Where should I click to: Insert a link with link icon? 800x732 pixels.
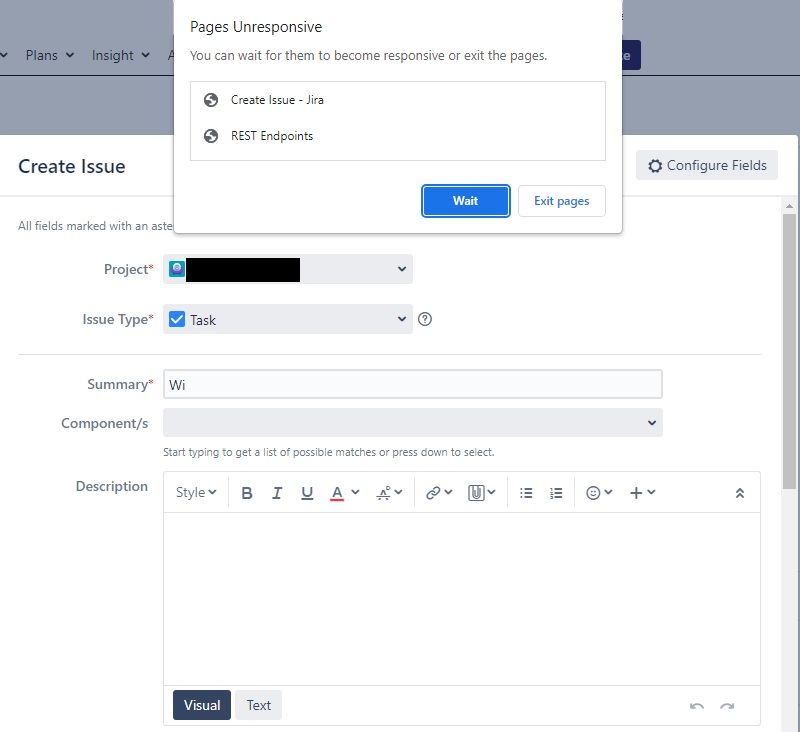433,493
